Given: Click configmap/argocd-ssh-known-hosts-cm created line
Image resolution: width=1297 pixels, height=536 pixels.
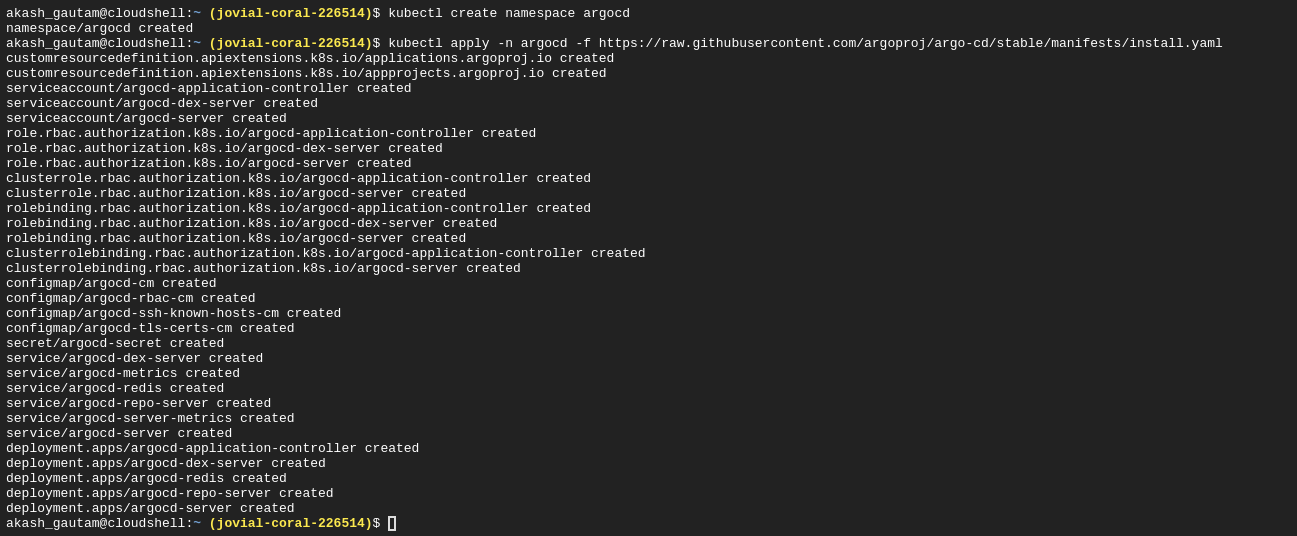Looking at the screenshot, I should [173, 313].
